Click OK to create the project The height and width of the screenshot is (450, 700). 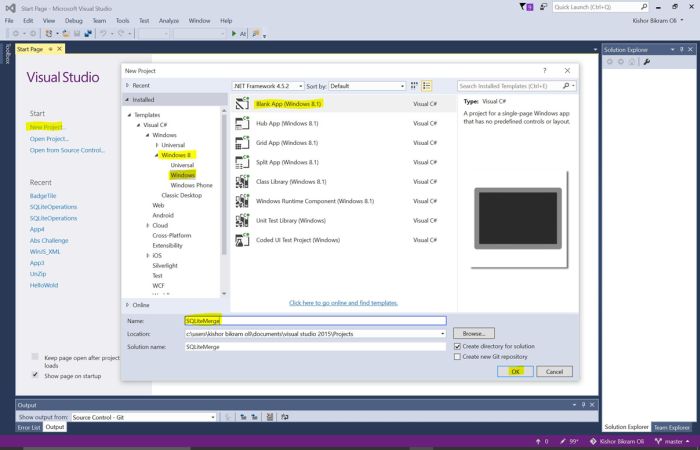tap(515, 371)
